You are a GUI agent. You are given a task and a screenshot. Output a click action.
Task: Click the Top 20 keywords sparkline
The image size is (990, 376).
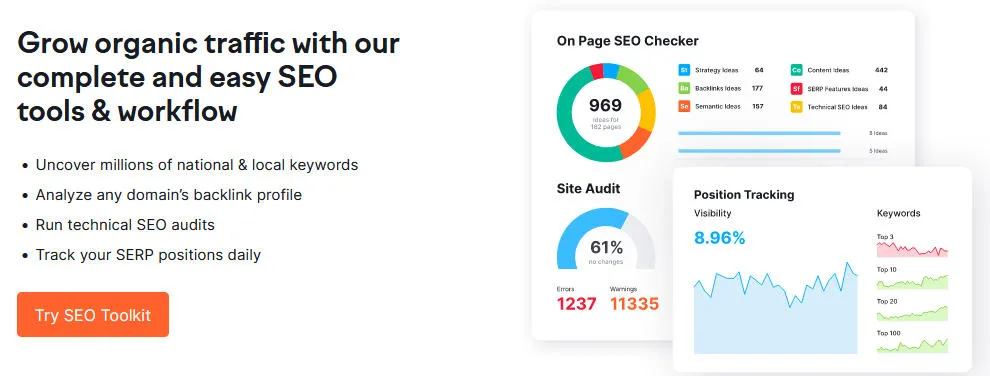(912, 313)
